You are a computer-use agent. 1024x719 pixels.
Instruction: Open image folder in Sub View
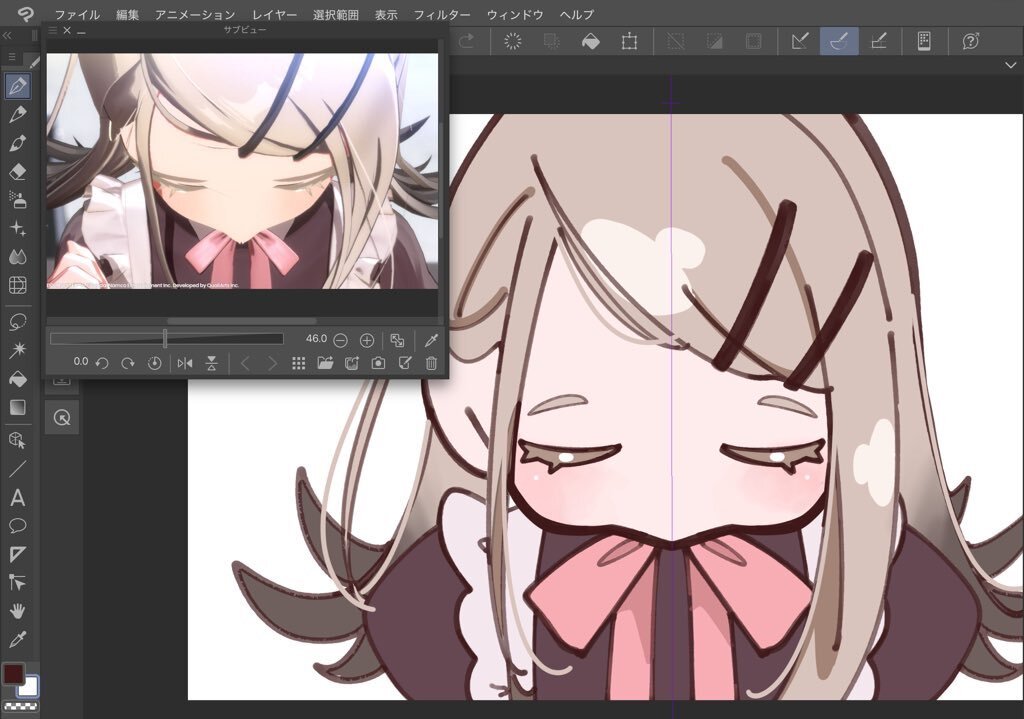click(x=325, y=363)
